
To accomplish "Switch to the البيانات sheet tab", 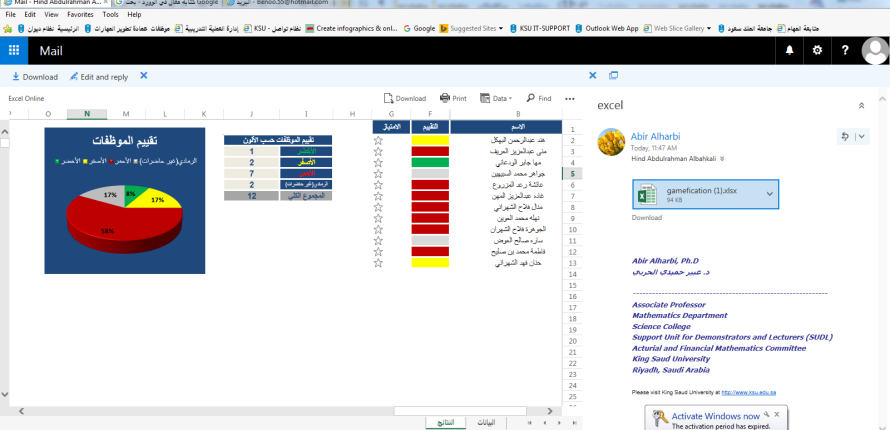I will [x=485, y=423].
